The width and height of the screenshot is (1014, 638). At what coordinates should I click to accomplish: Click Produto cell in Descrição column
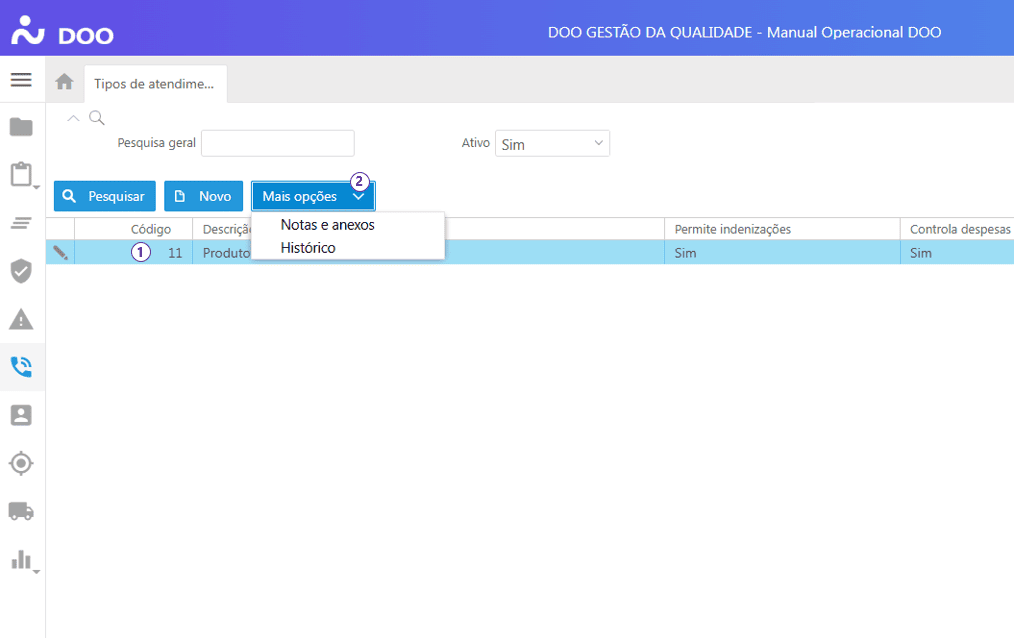coord(226,253)
